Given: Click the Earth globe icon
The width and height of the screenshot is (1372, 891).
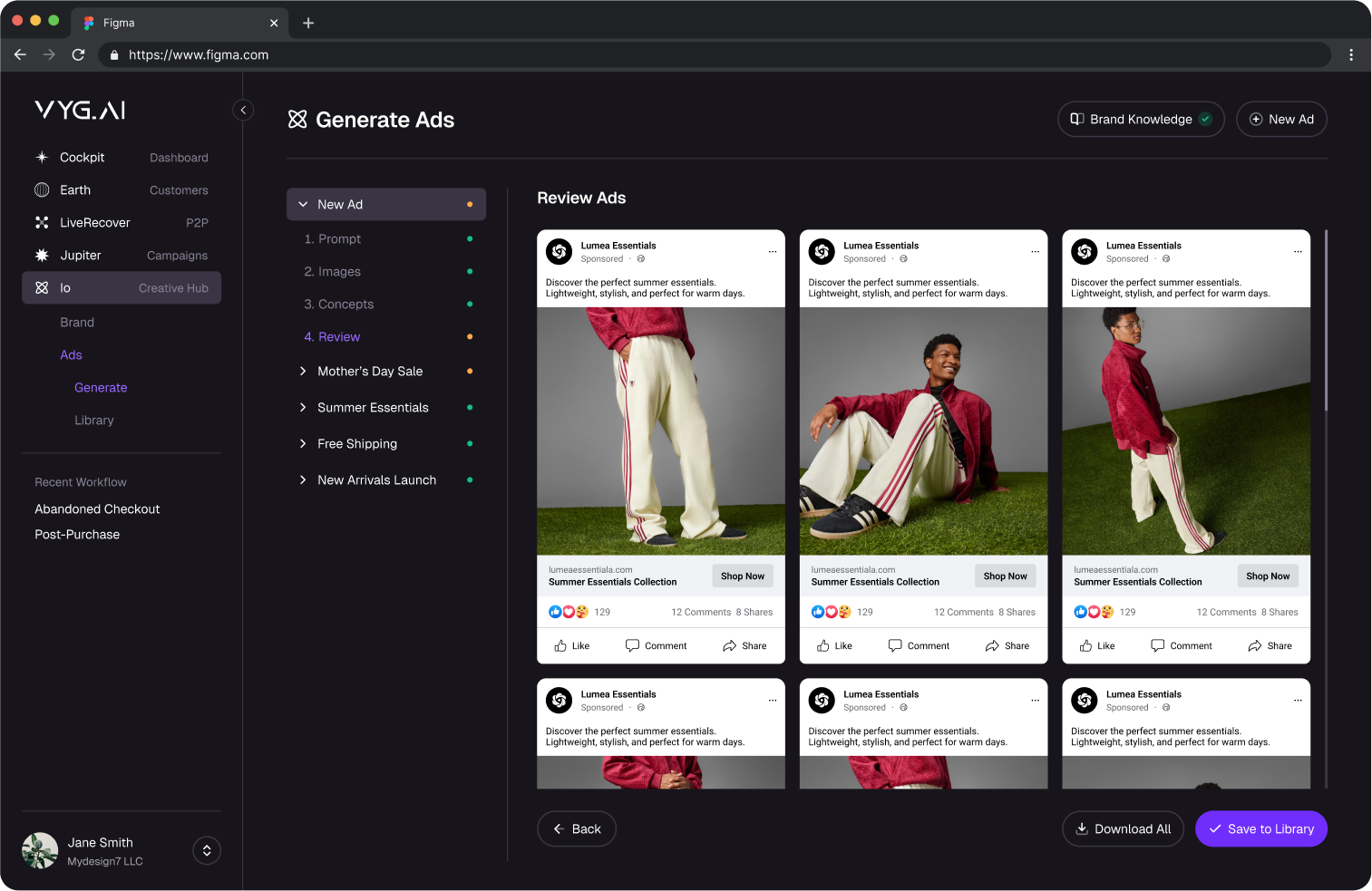Looking at the screenshot, I should [42, 189].
